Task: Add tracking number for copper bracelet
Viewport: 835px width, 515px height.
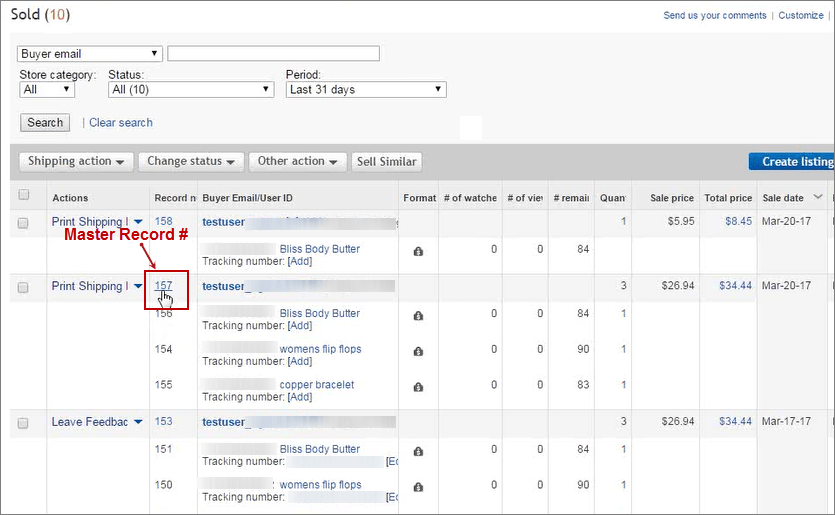Action: tap(300, 397)
